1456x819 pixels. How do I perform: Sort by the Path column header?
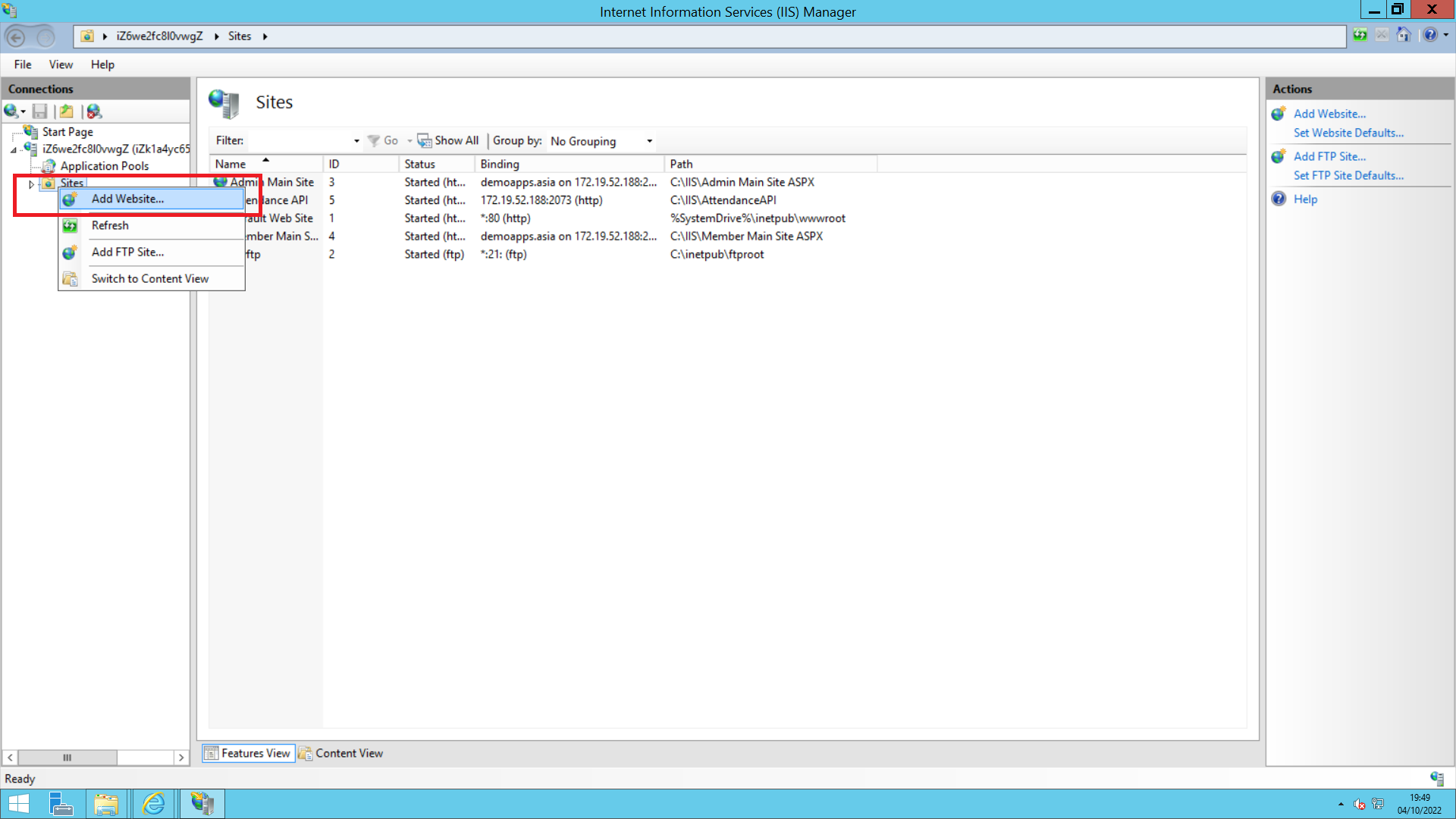tap(770, 164)
